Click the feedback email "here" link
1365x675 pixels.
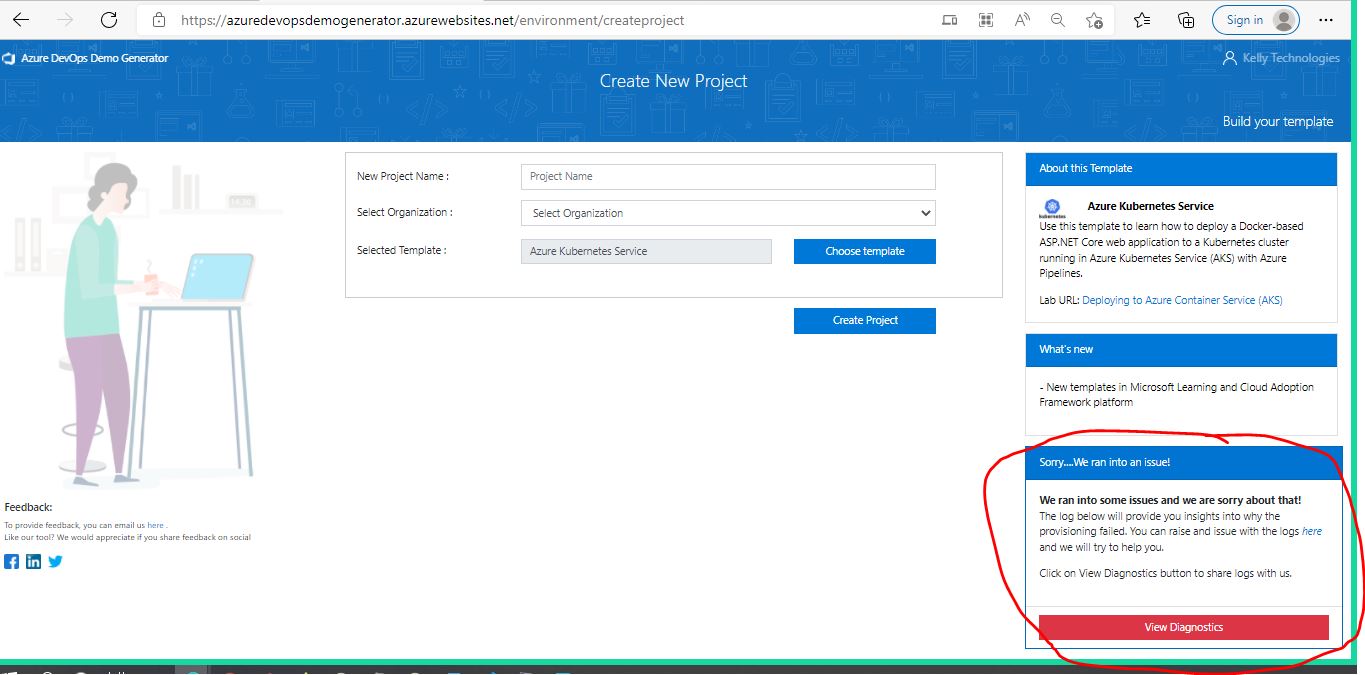(x=155, y=525)
